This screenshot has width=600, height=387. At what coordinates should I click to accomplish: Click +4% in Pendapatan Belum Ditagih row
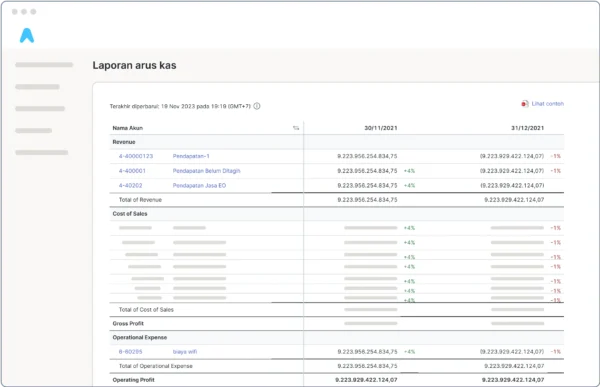(409, 171)
